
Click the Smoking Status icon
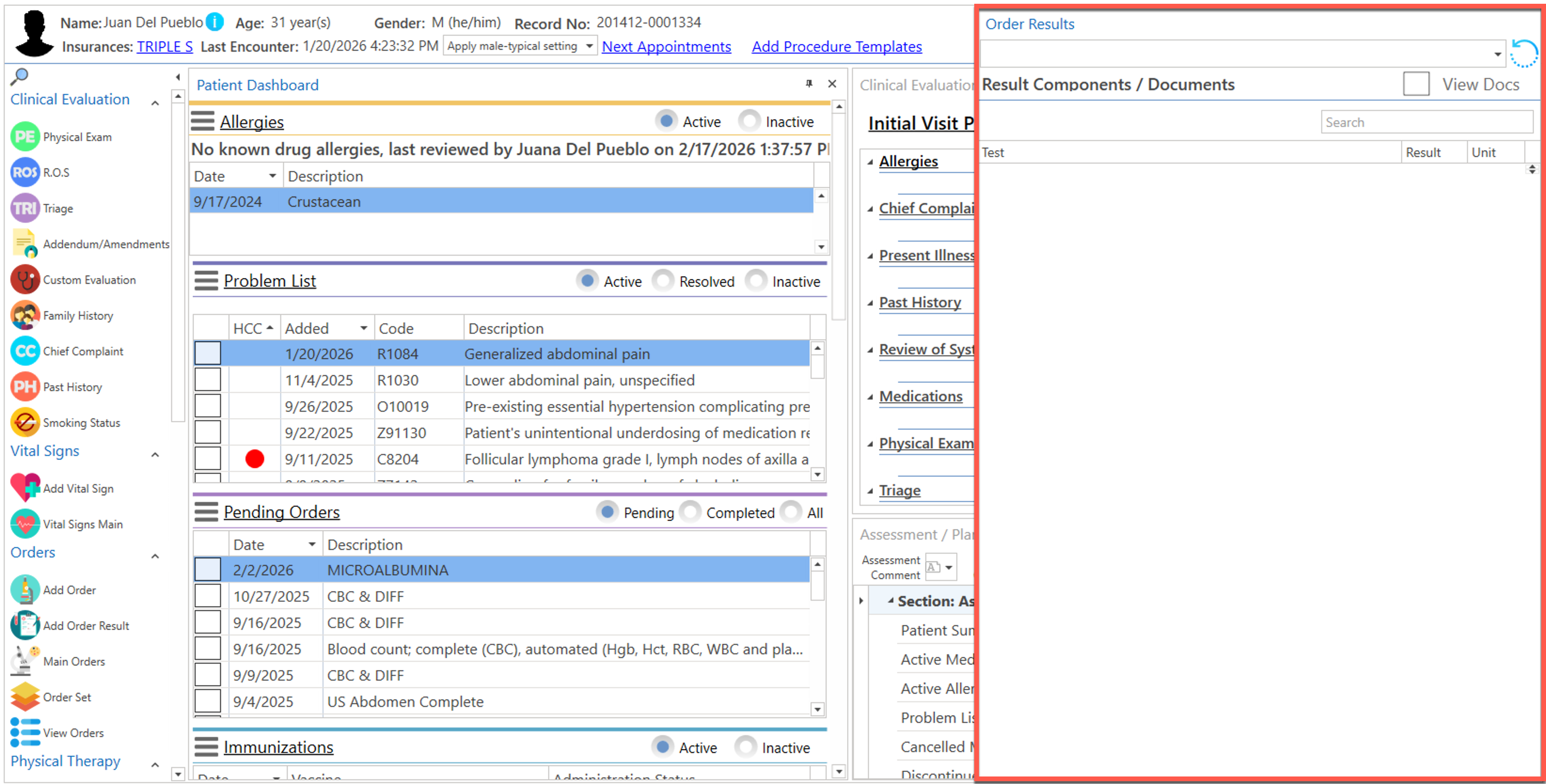tap(24, 423)
